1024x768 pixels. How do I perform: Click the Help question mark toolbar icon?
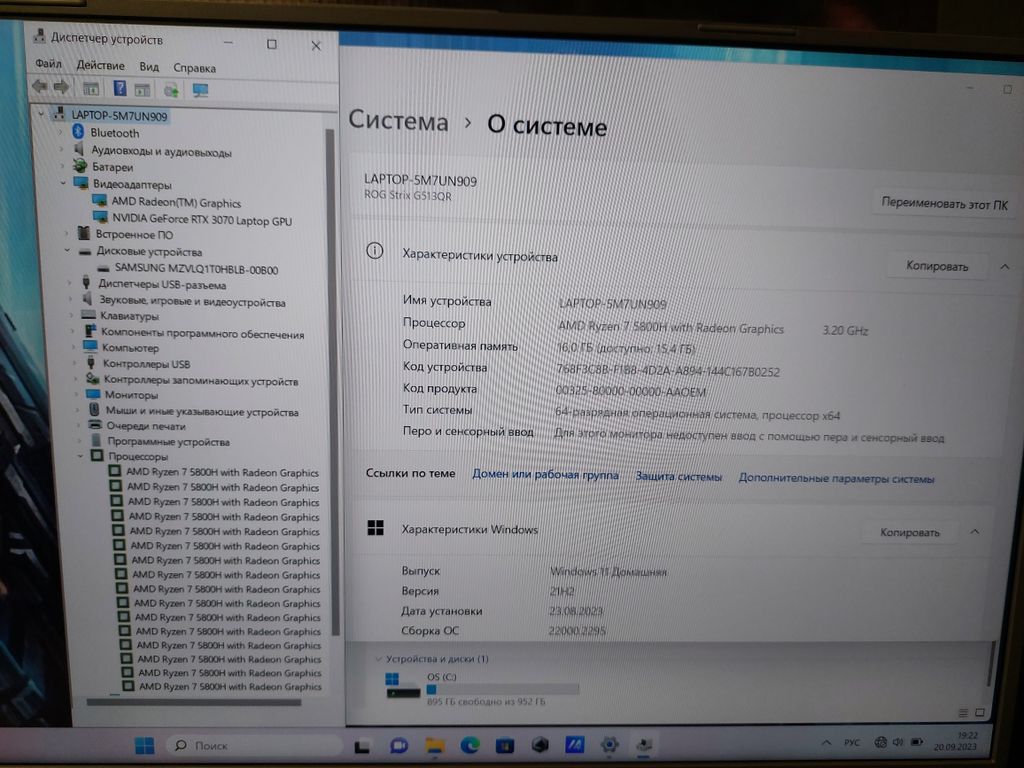[119, 89]
